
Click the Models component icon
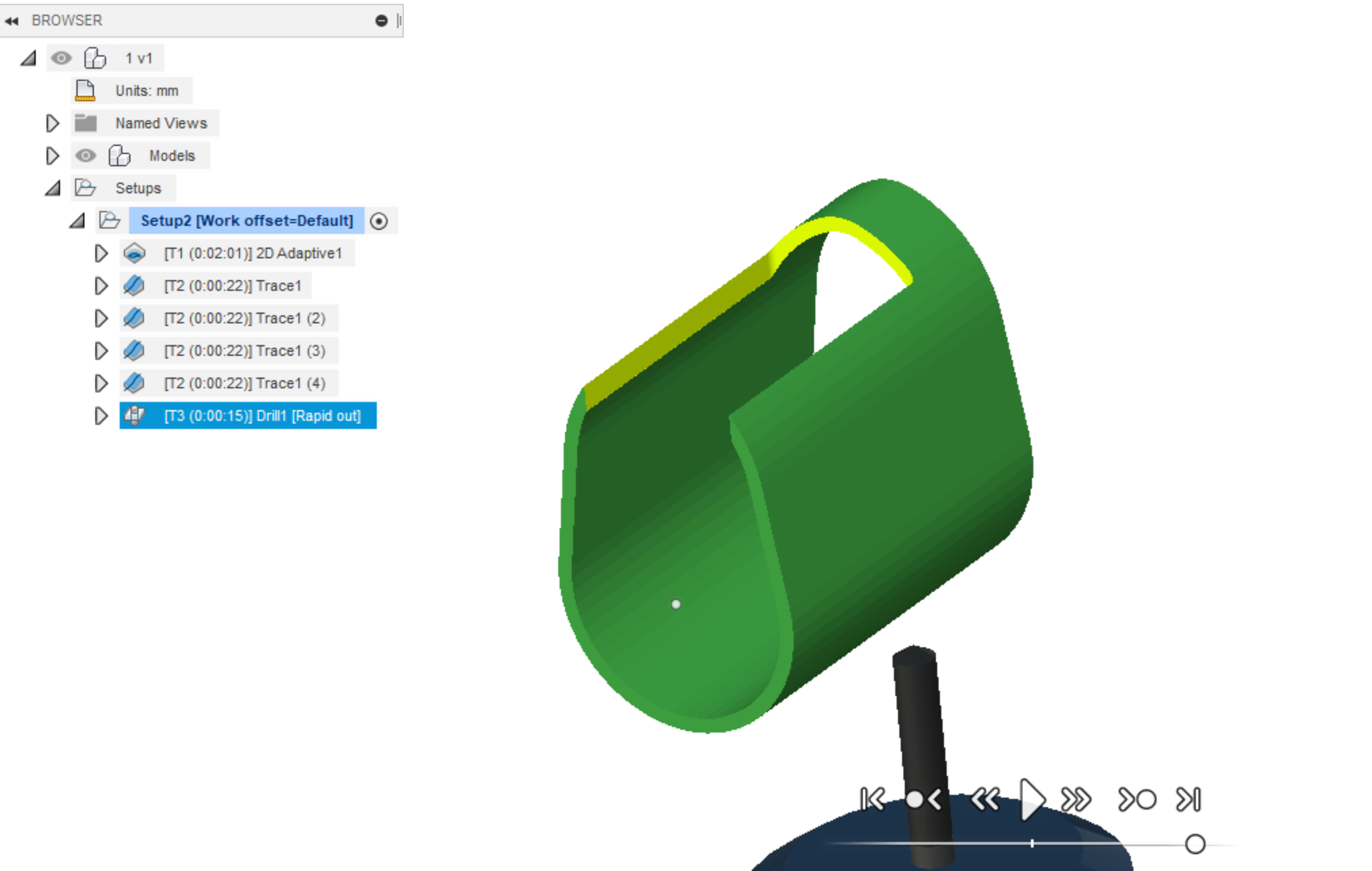coord(119,155)
